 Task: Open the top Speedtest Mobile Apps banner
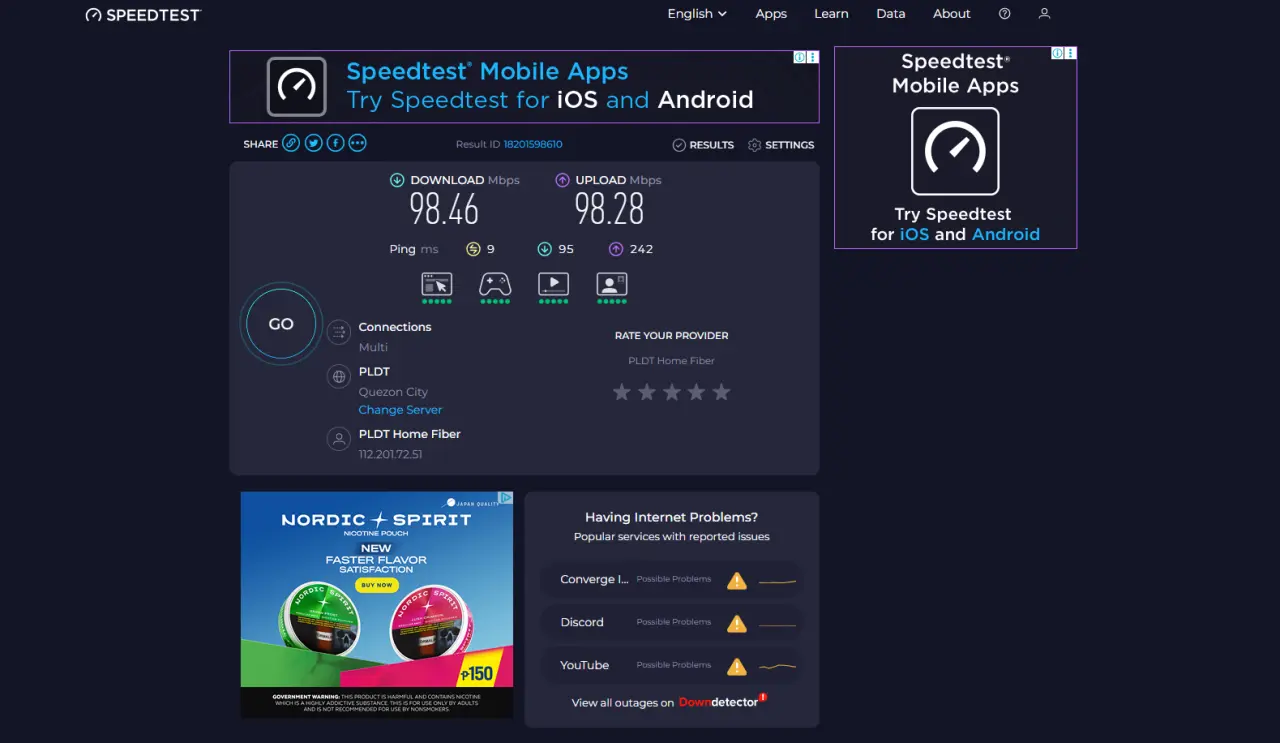524,87
